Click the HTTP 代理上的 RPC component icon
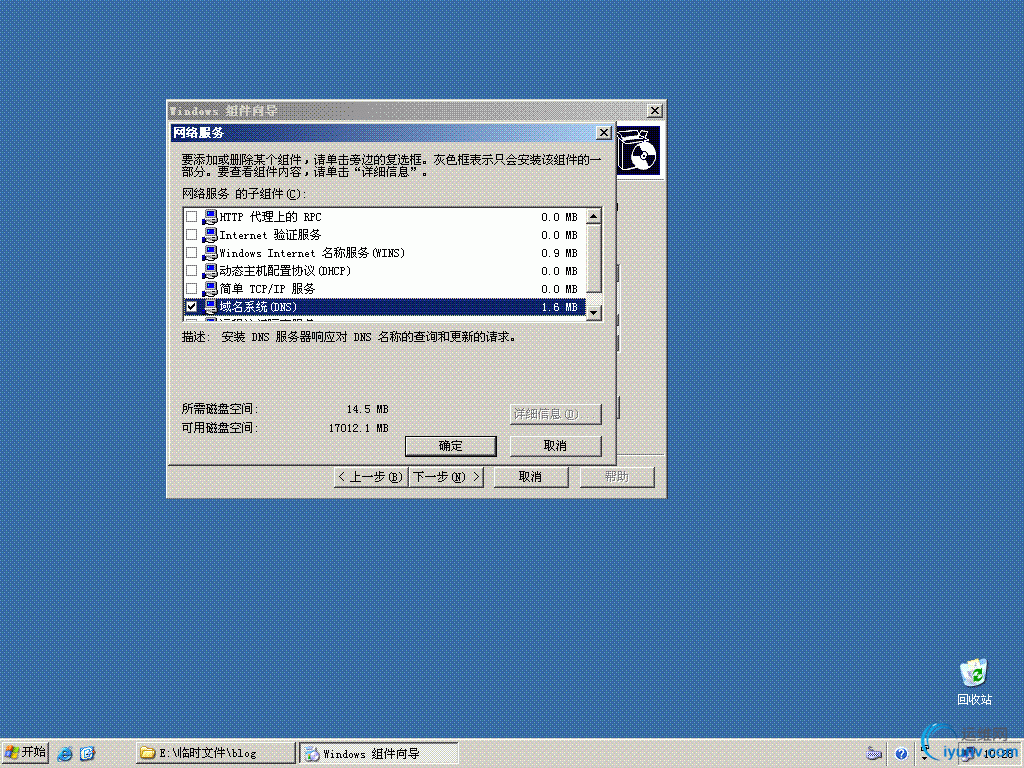Viewport: 1024px width, 768px height. (x=210, y=217)
